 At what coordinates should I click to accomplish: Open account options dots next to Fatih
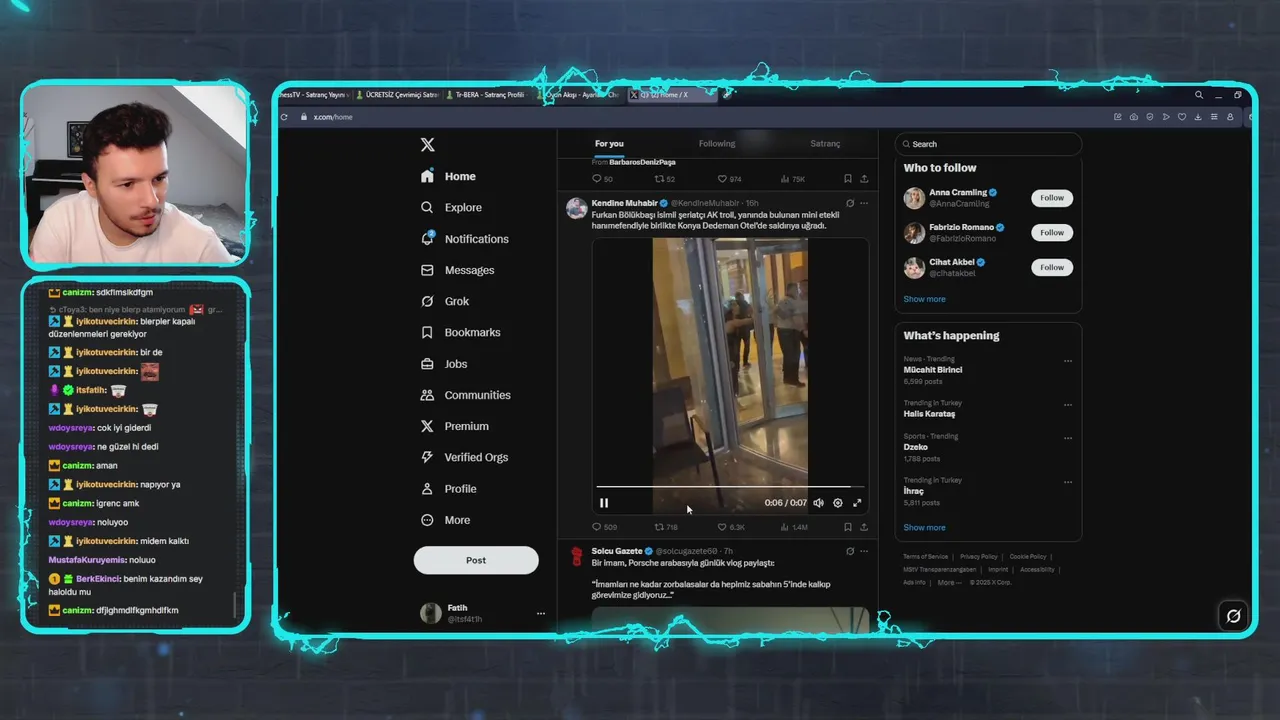coord(541,613)
